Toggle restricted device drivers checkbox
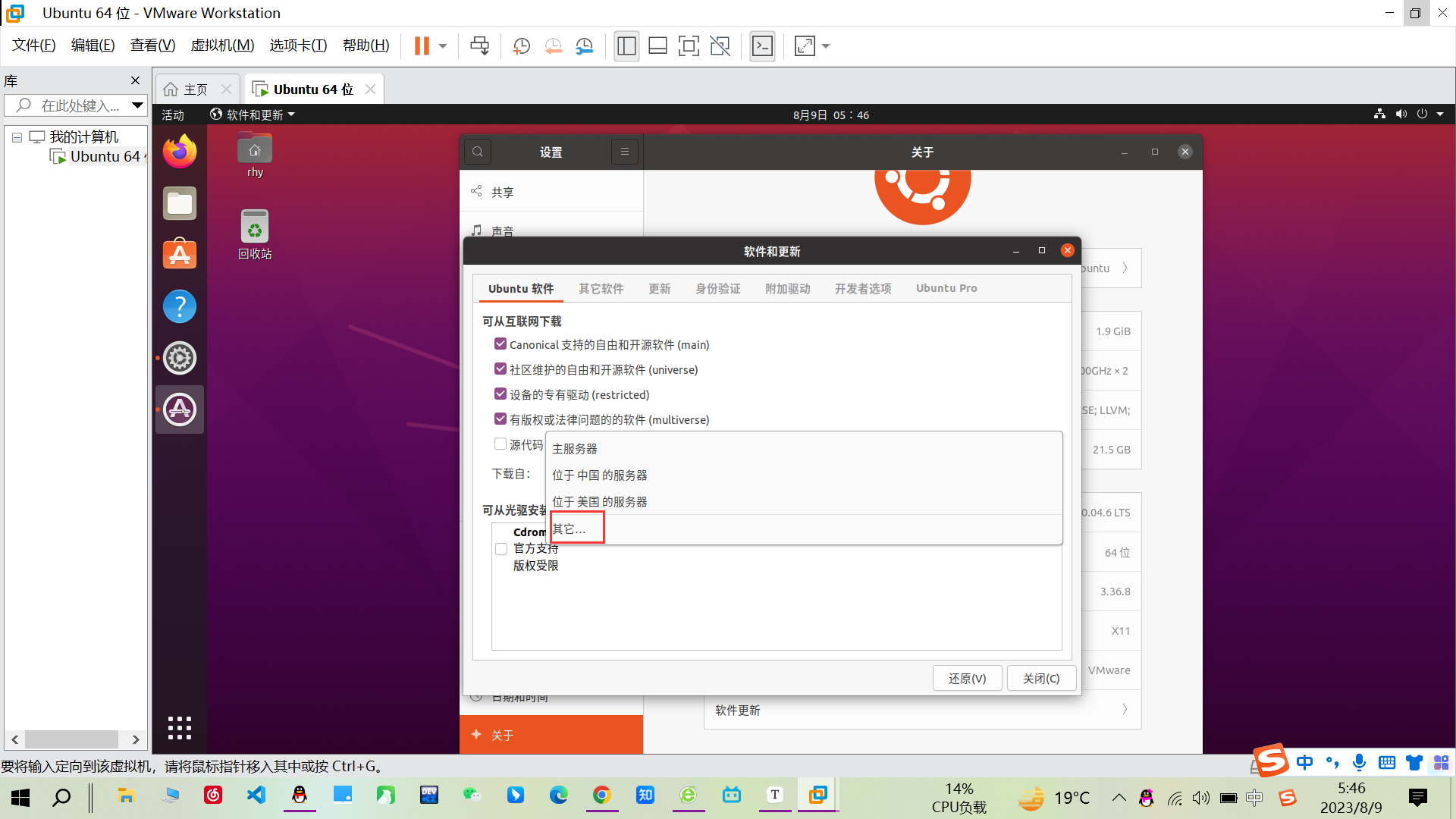 (500, 394)
